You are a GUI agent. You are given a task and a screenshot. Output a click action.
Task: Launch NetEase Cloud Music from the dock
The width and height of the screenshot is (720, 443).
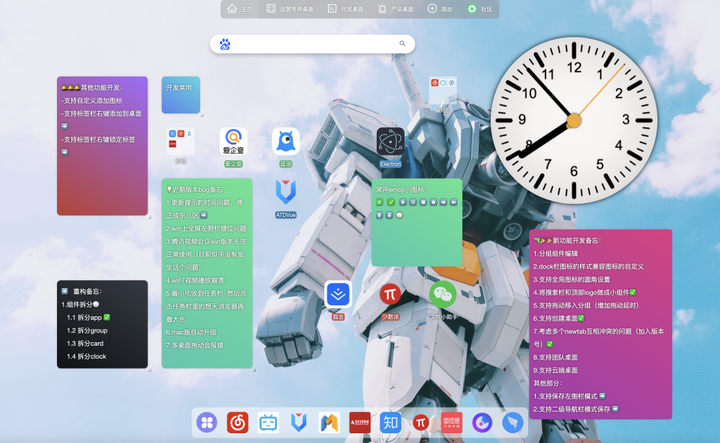click(x=237, y=422)
